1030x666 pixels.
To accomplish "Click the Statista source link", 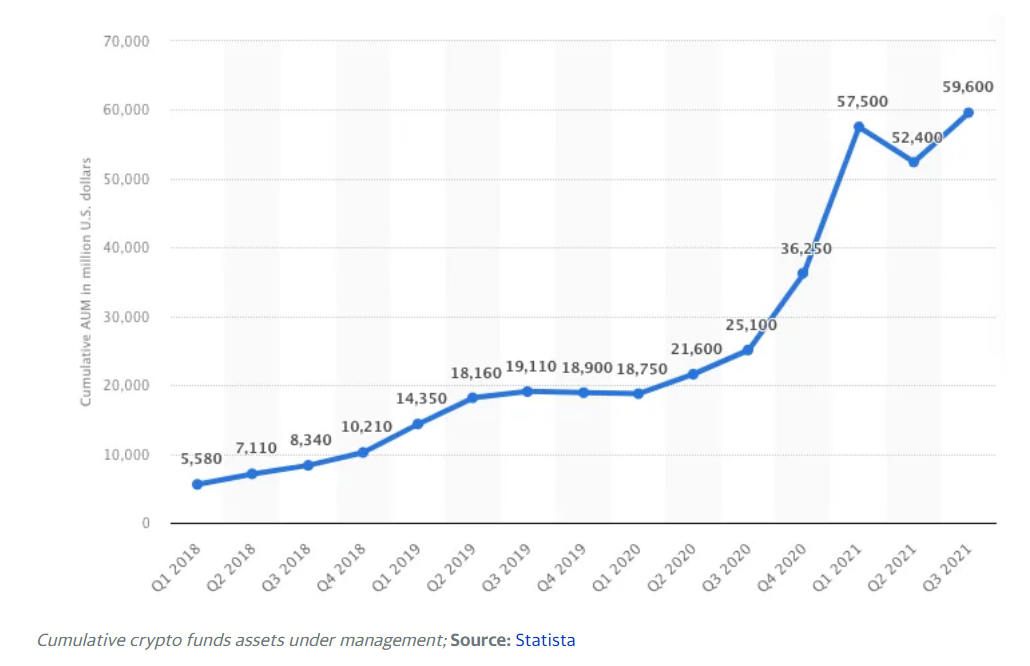I will click(x=545, y=640).
